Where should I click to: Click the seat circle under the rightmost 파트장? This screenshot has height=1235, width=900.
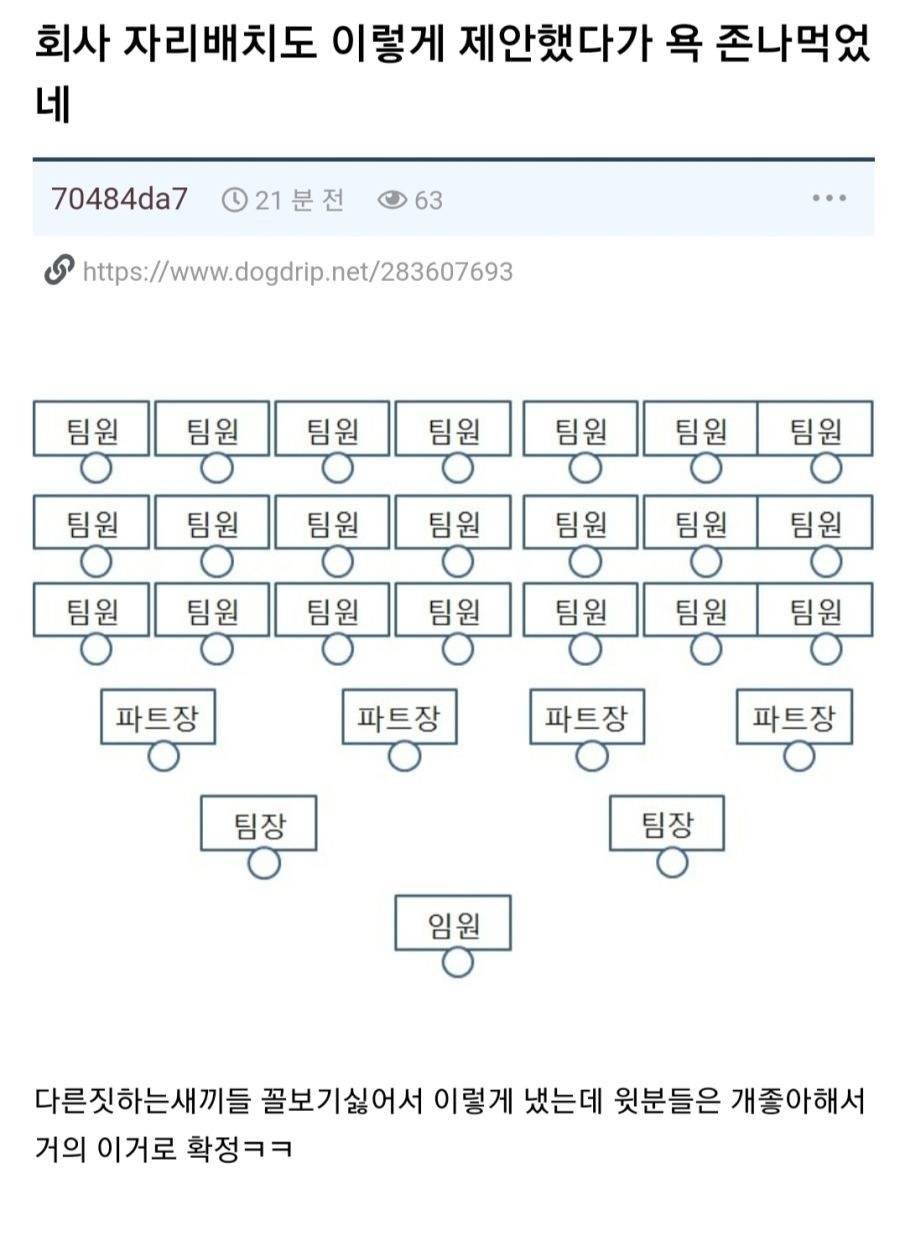point(799,755)
